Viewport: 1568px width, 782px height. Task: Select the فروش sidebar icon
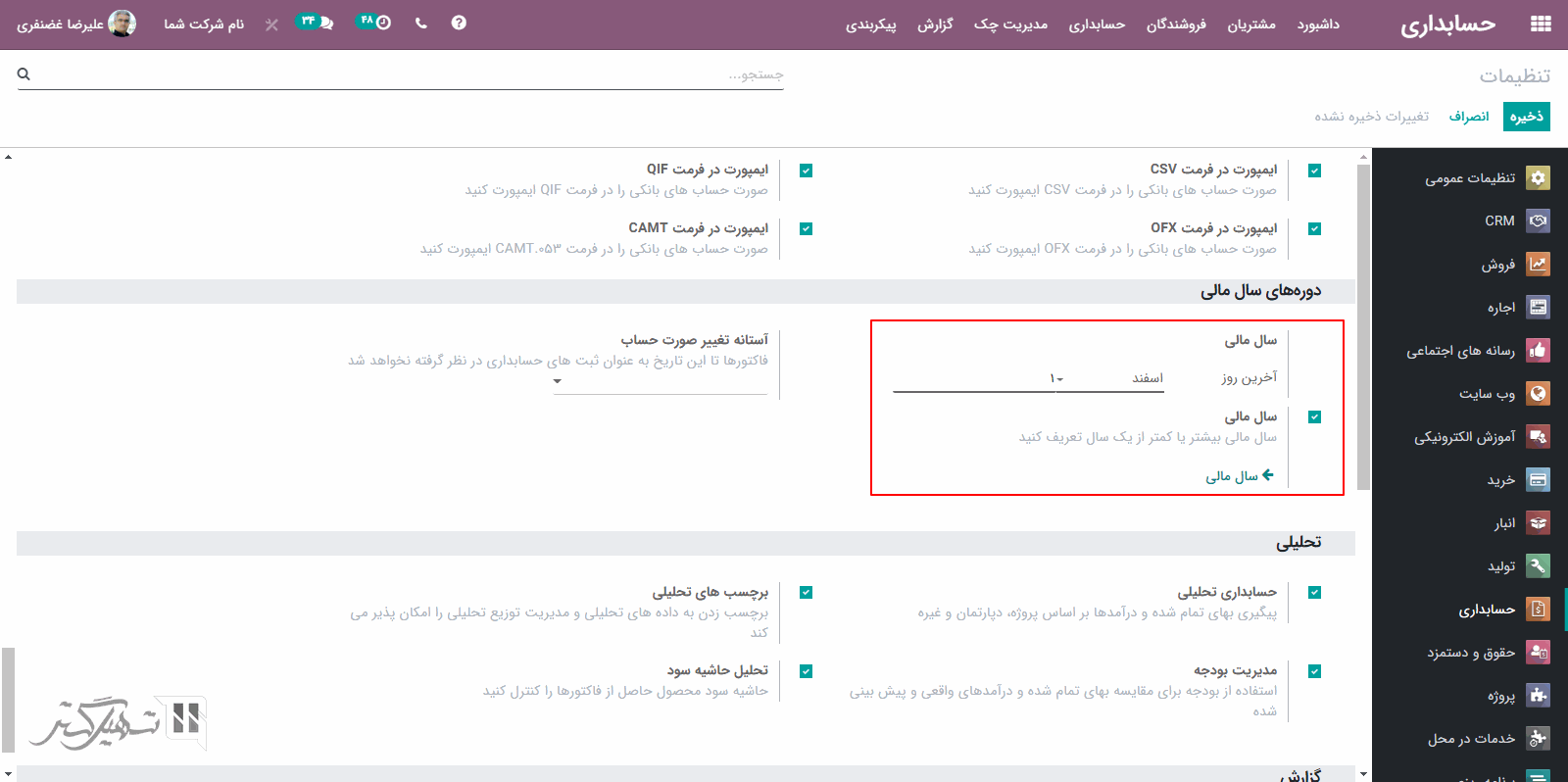[x=1539, y=264]
